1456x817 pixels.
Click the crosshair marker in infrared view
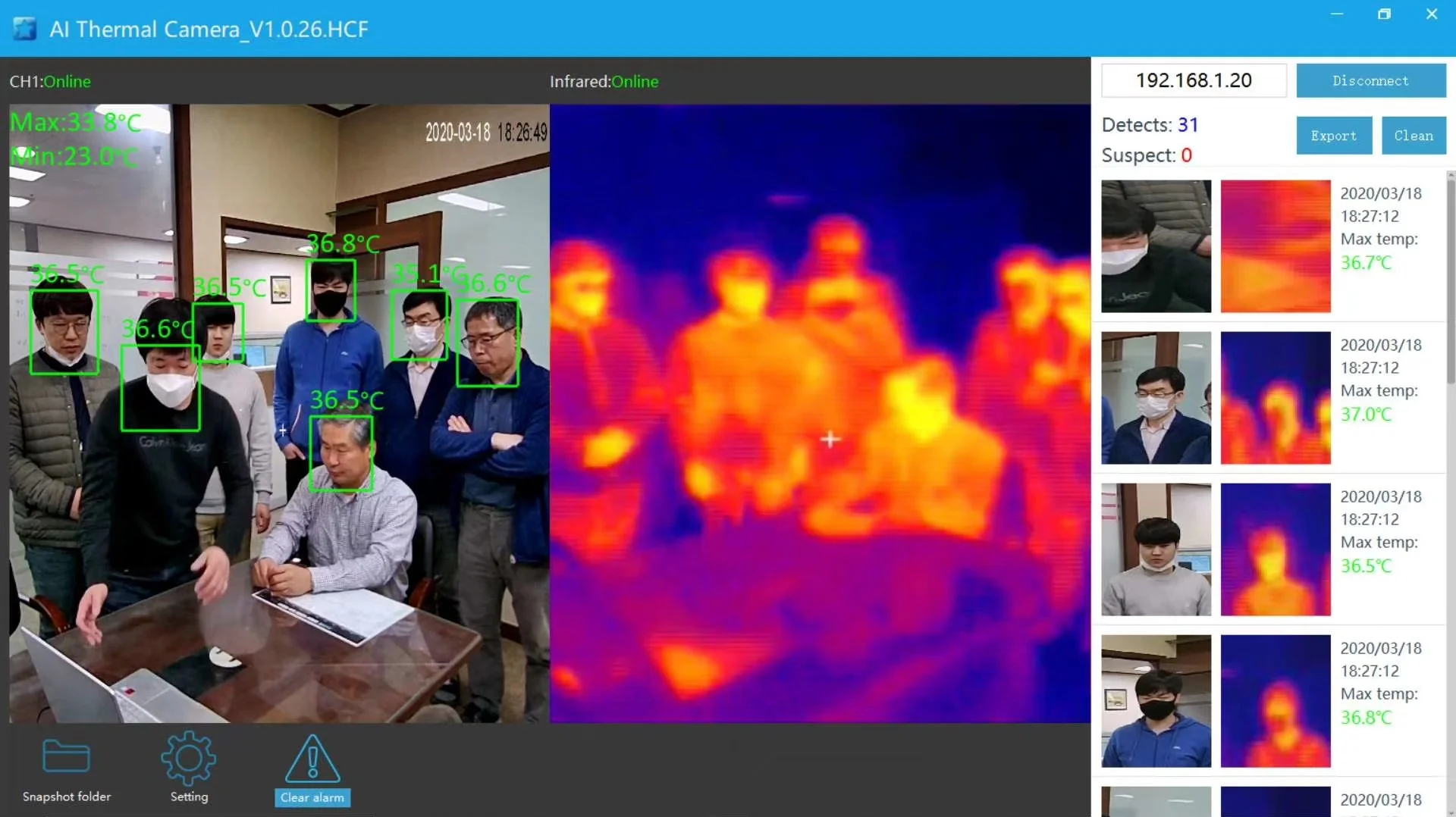click(830, 439)
